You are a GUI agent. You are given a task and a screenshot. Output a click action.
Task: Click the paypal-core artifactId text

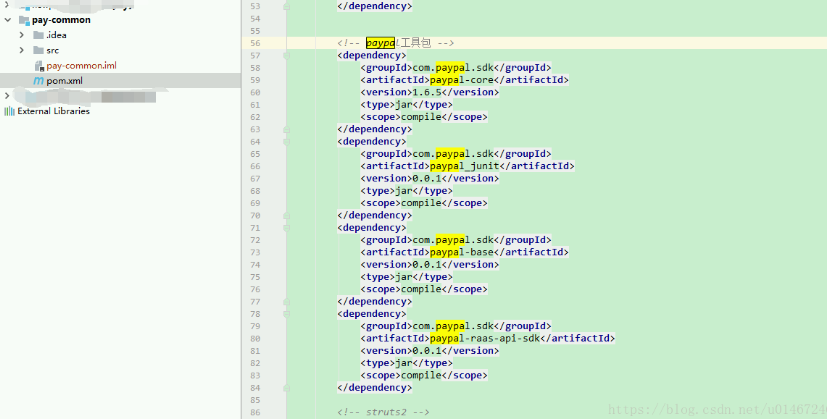(x=462, y=80)
